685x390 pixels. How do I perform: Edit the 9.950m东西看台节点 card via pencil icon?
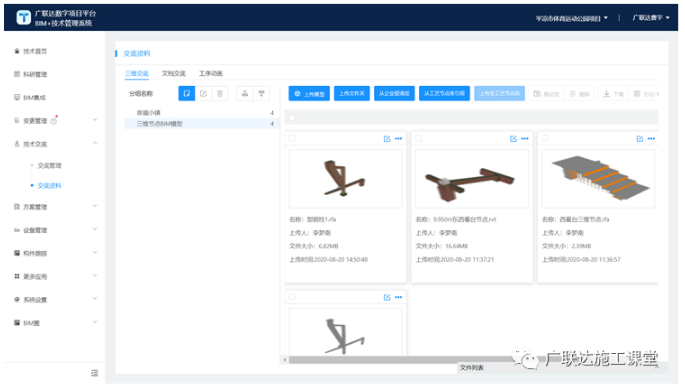(x=513, y=139)
